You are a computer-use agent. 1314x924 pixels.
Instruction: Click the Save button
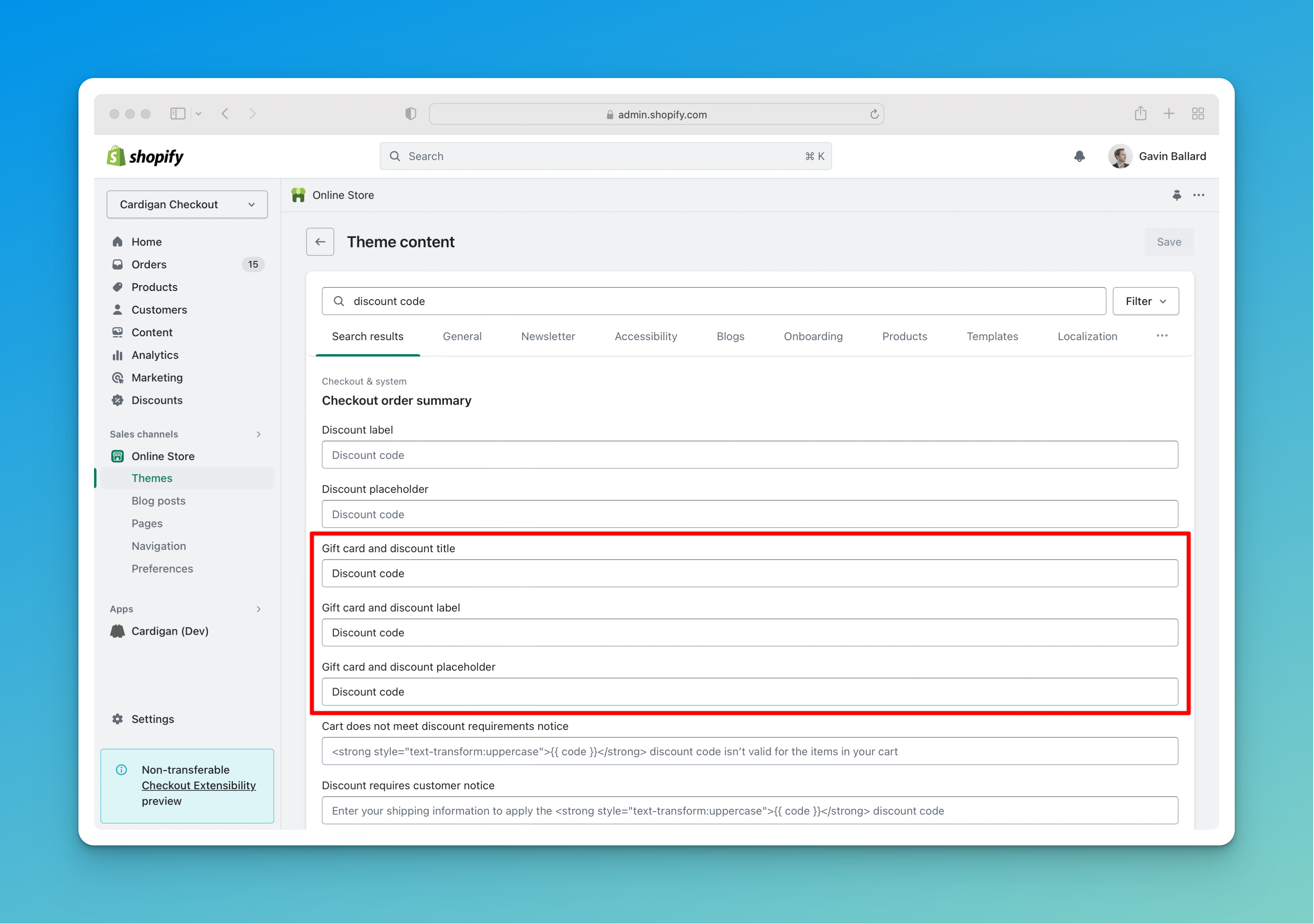click(x=1168, y=241)
